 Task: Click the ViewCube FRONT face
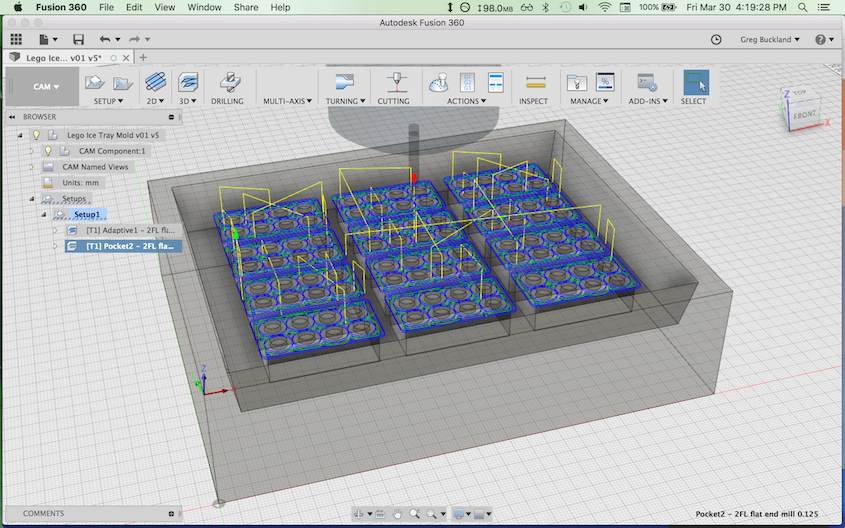(804, 115)
